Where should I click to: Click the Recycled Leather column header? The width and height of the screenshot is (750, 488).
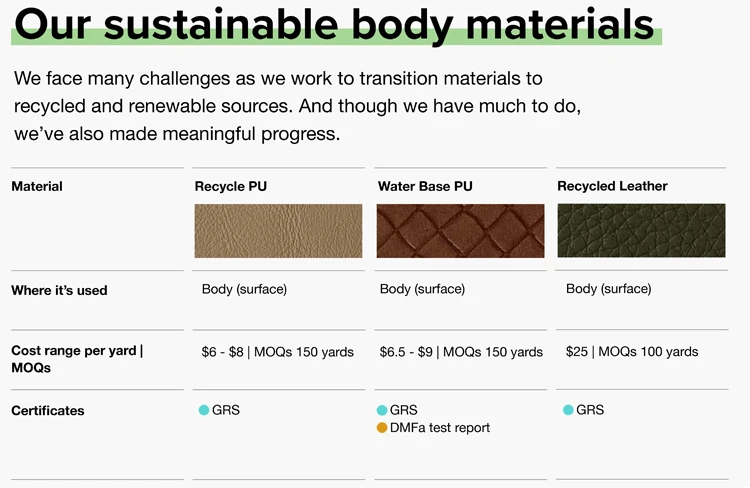(x=612, y=187)
